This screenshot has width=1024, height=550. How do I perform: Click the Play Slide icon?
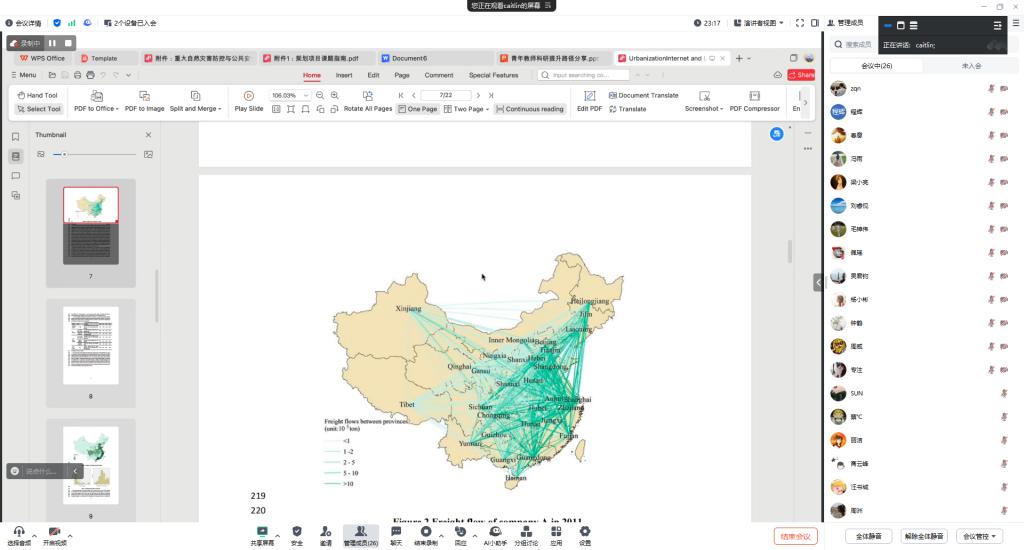point(249,96)
